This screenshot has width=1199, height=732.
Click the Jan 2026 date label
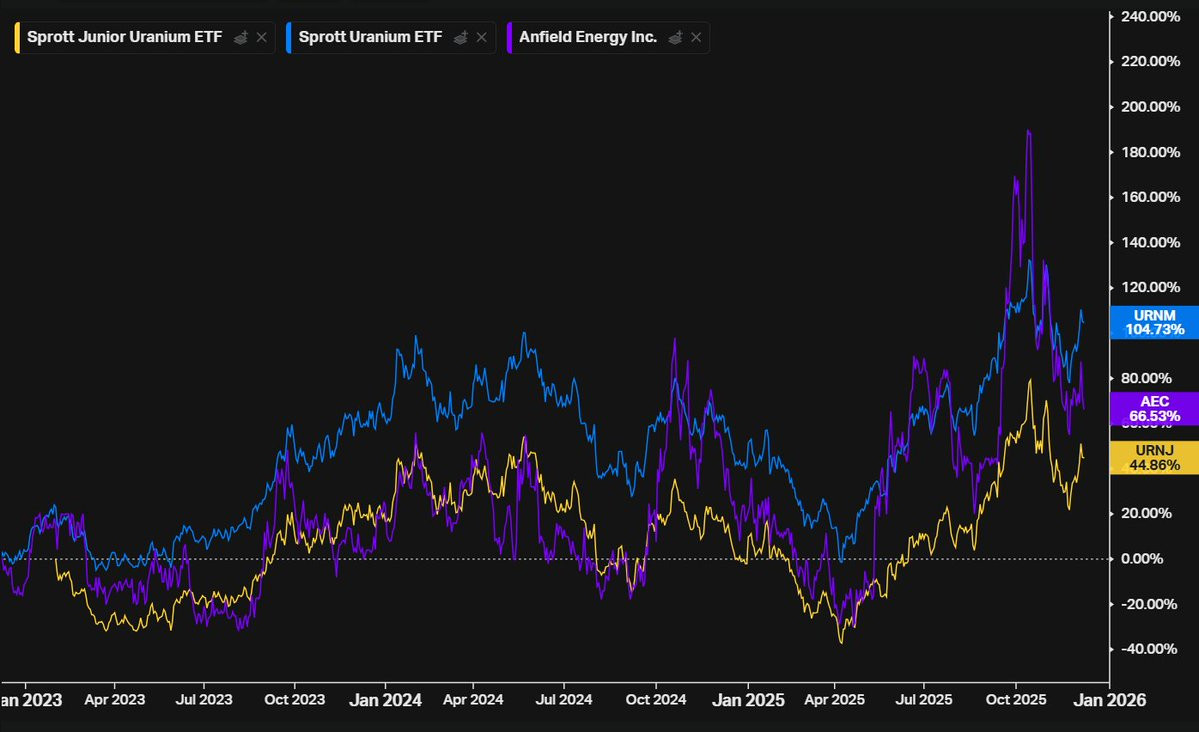[1110, 700]
